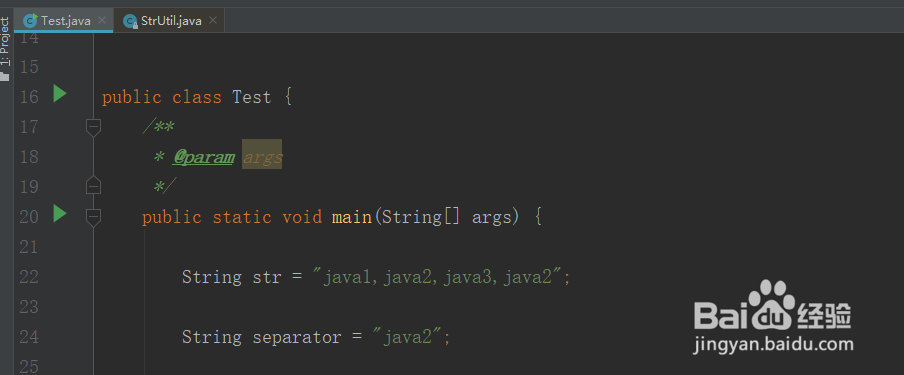Click the str variable on line 22
The width and height of the screenshot is (904, 375).
tap(267, 278)
